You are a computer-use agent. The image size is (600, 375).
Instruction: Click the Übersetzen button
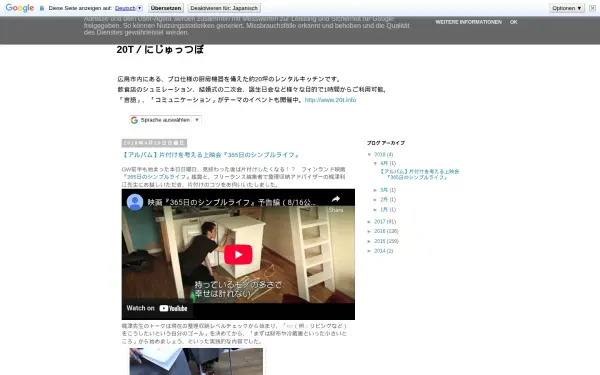166,8
